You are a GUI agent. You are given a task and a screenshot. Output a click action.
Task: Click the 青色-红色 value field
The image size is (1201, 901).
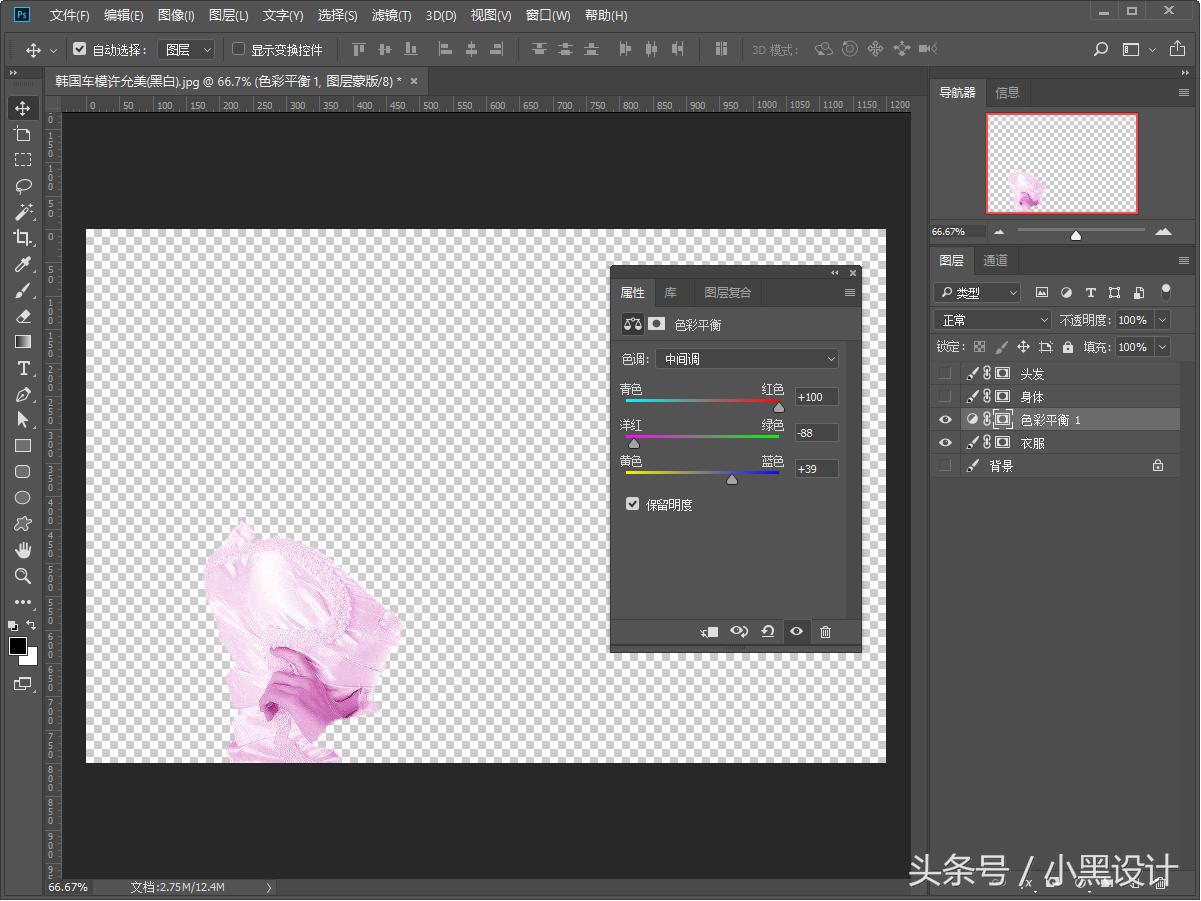point(816,397)
